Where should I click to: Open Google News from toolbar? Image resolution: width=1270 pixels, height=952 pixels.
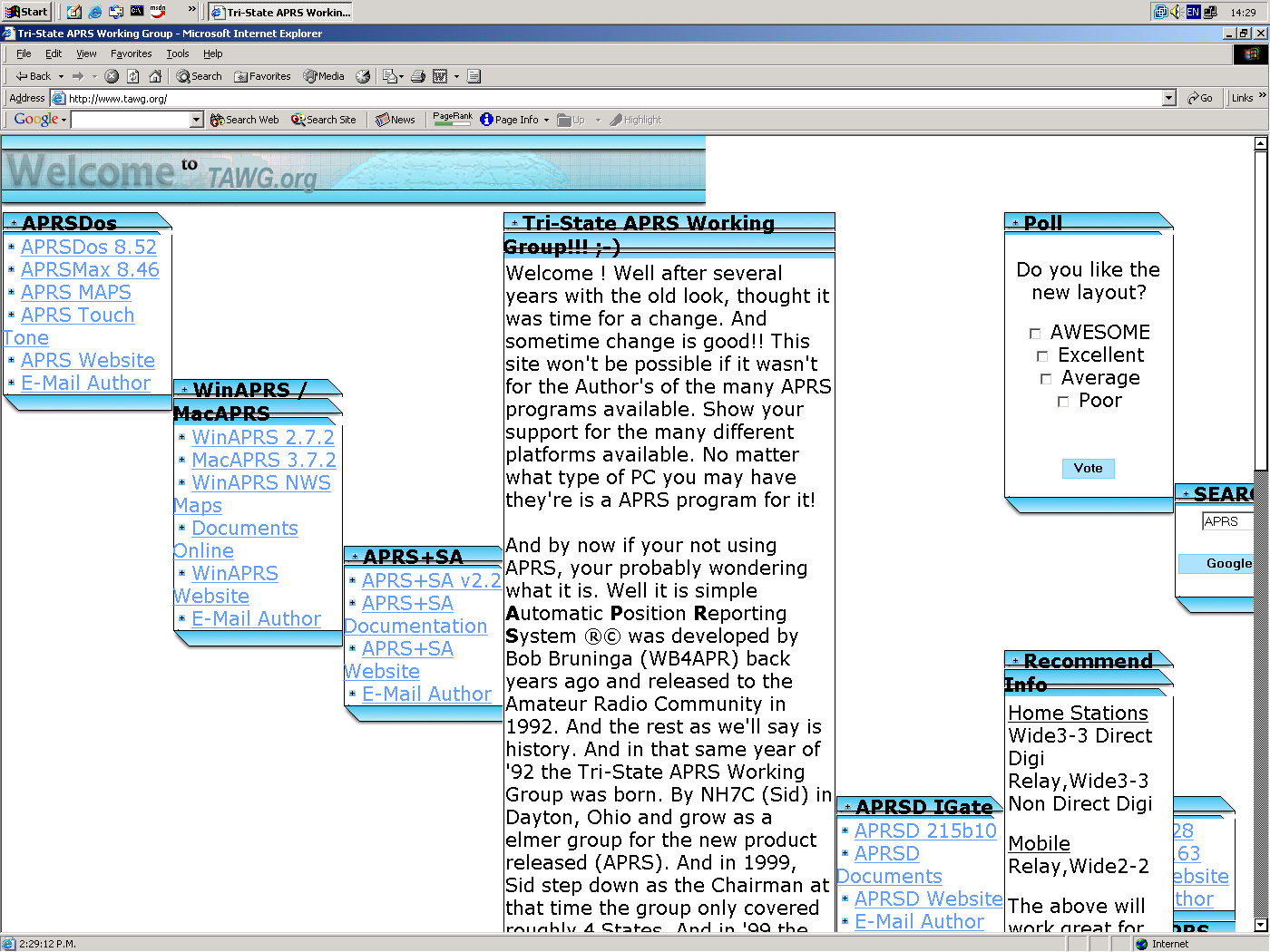(x=396, y=120)
